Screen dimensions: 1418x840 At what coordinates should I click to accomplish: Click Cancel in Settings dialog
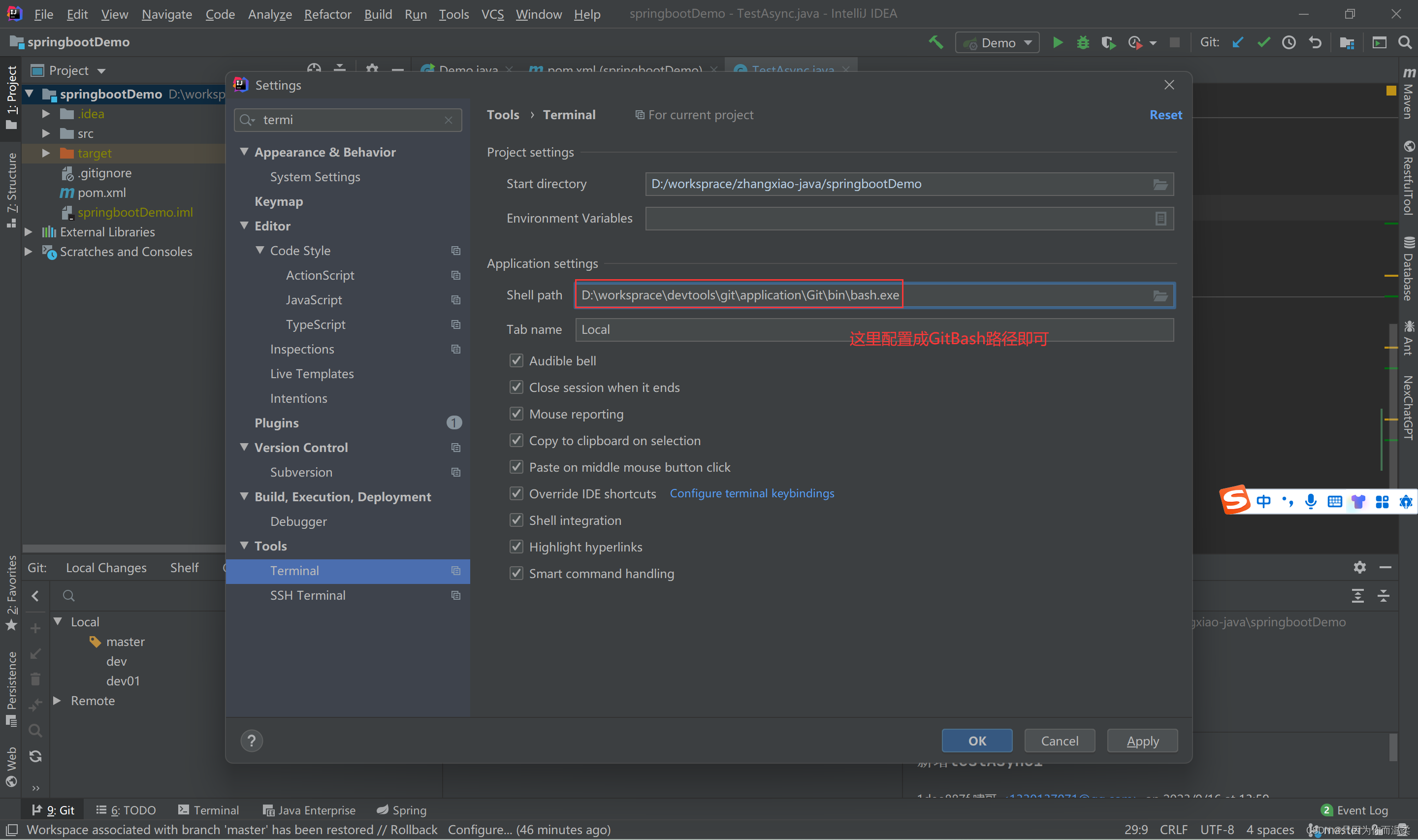1060,741
